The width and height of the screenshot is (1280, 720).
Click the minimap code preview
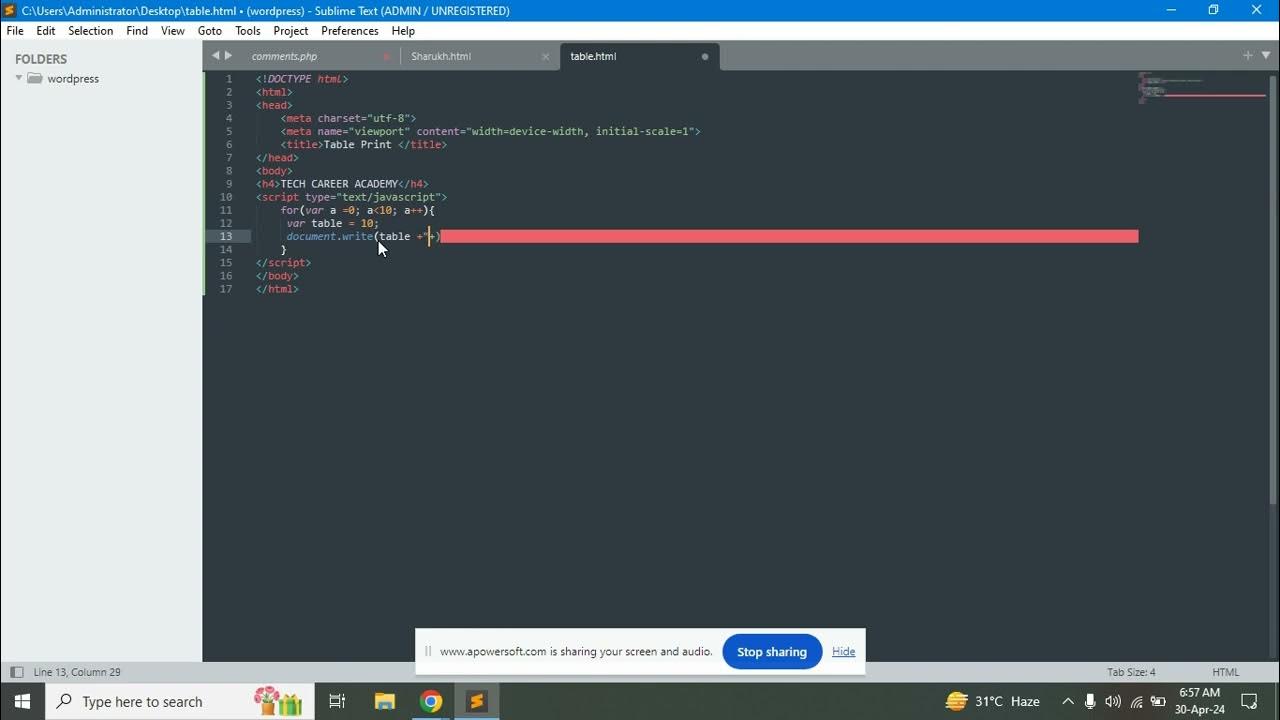pos(1202,88)
